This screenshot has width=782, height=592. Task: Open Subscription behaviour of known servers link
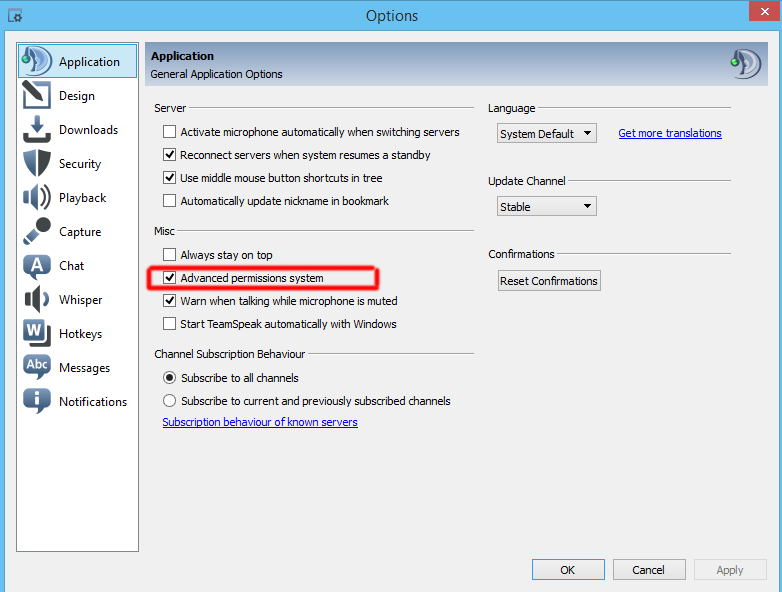pyautogui.click(x=260, y=422)
